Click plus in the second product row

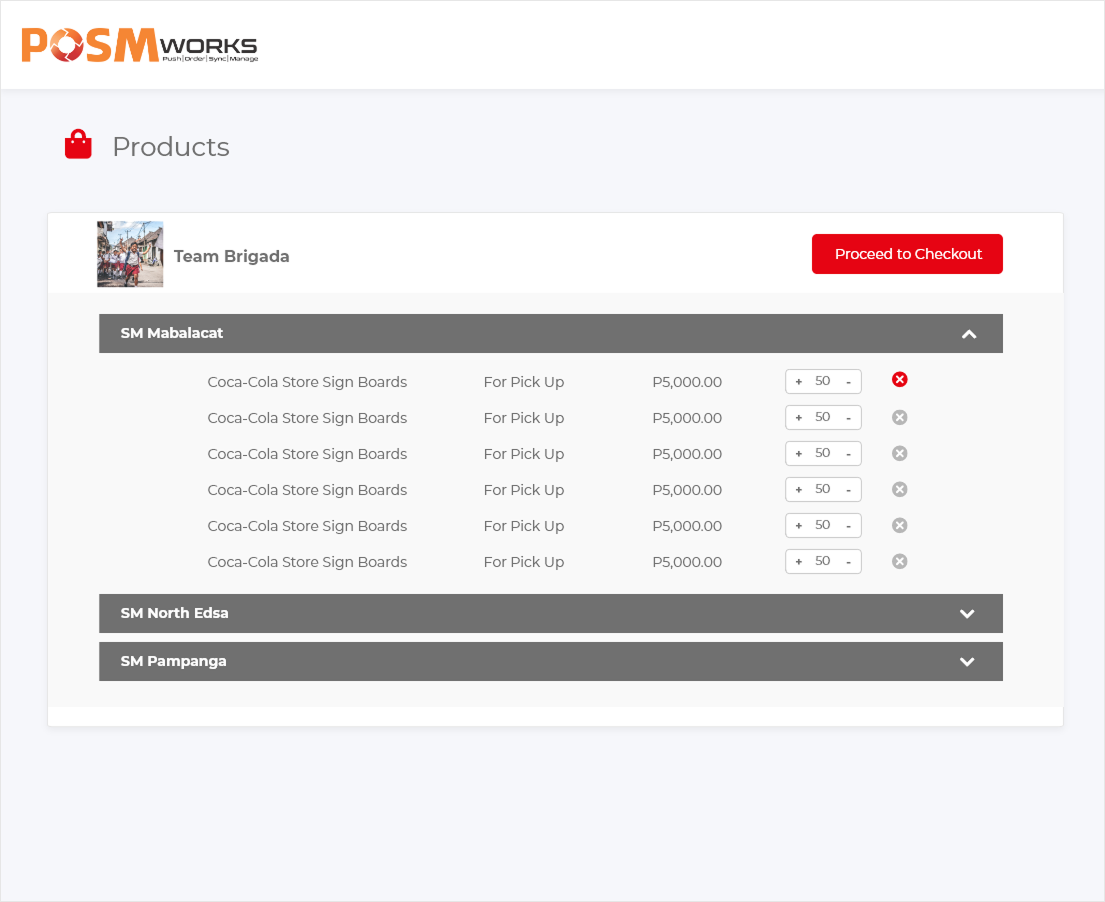click(x=798, y=418)
